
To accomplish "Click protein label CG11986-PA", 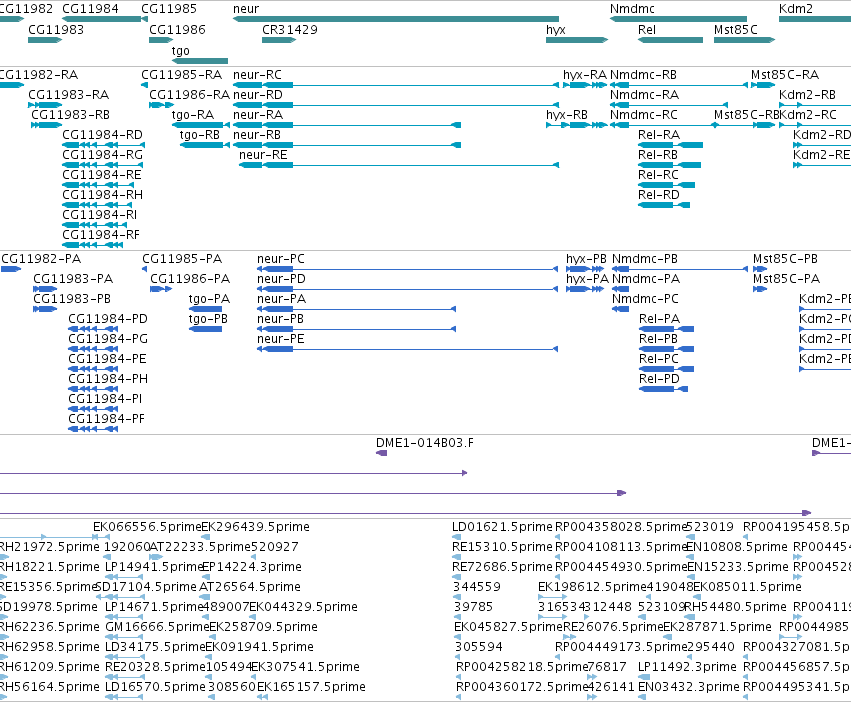I will click(190, 279).
